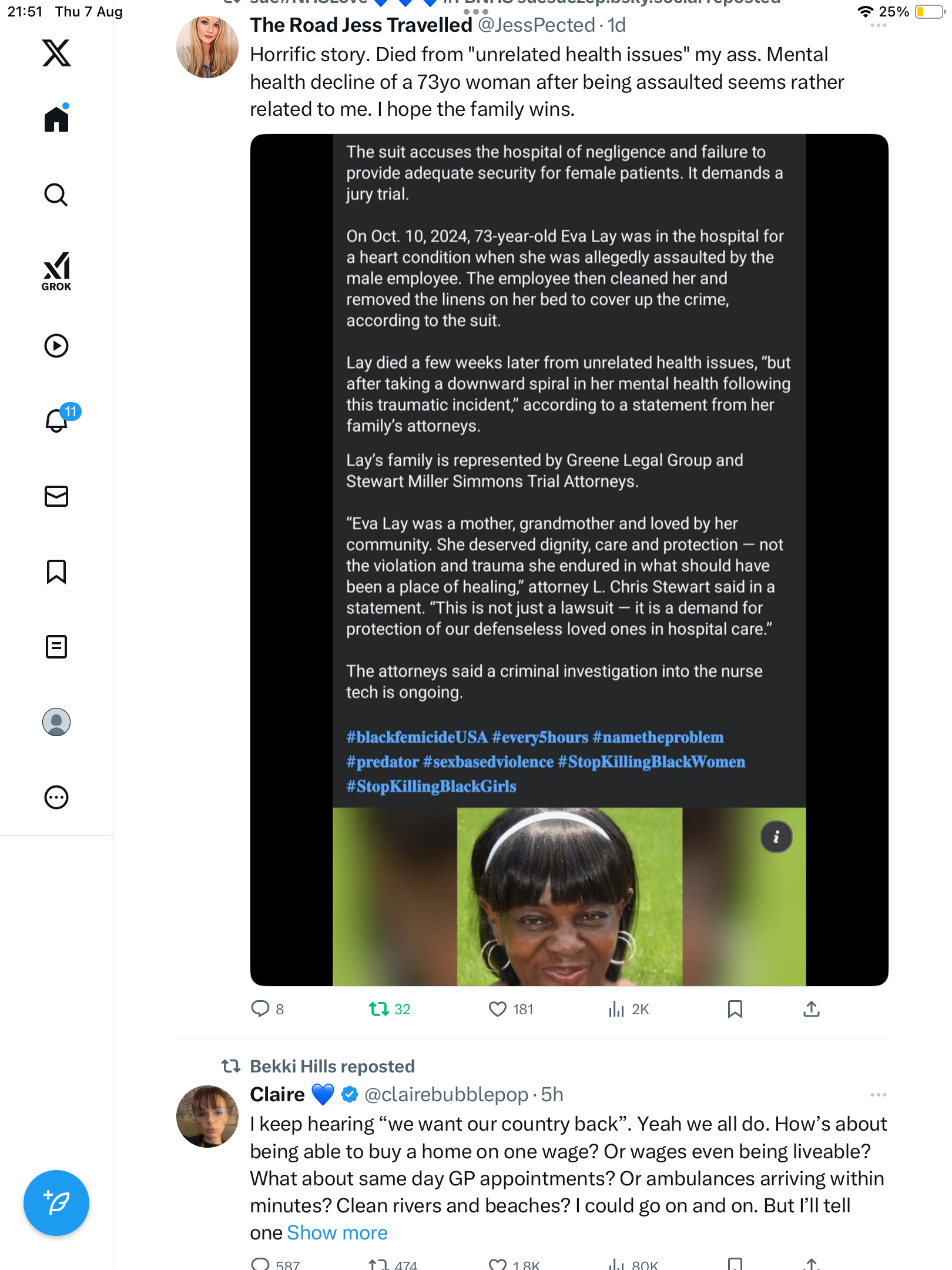The height and width of the screenshot is (1270, 952).
Task: Go to the Home feed icon
Action: coord(56,118)
